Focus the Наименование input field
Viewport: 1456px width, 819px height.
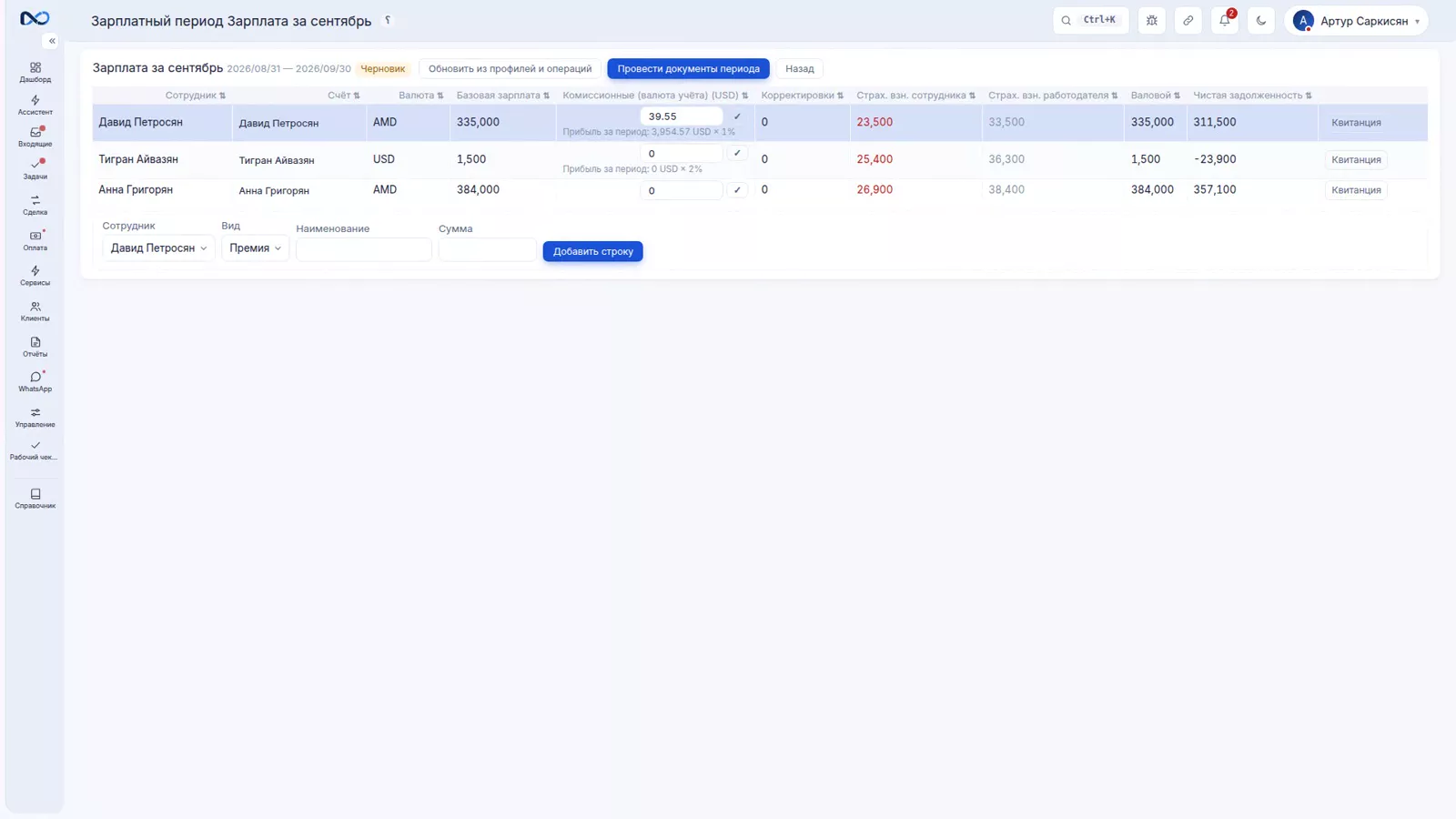coord(363,249)
